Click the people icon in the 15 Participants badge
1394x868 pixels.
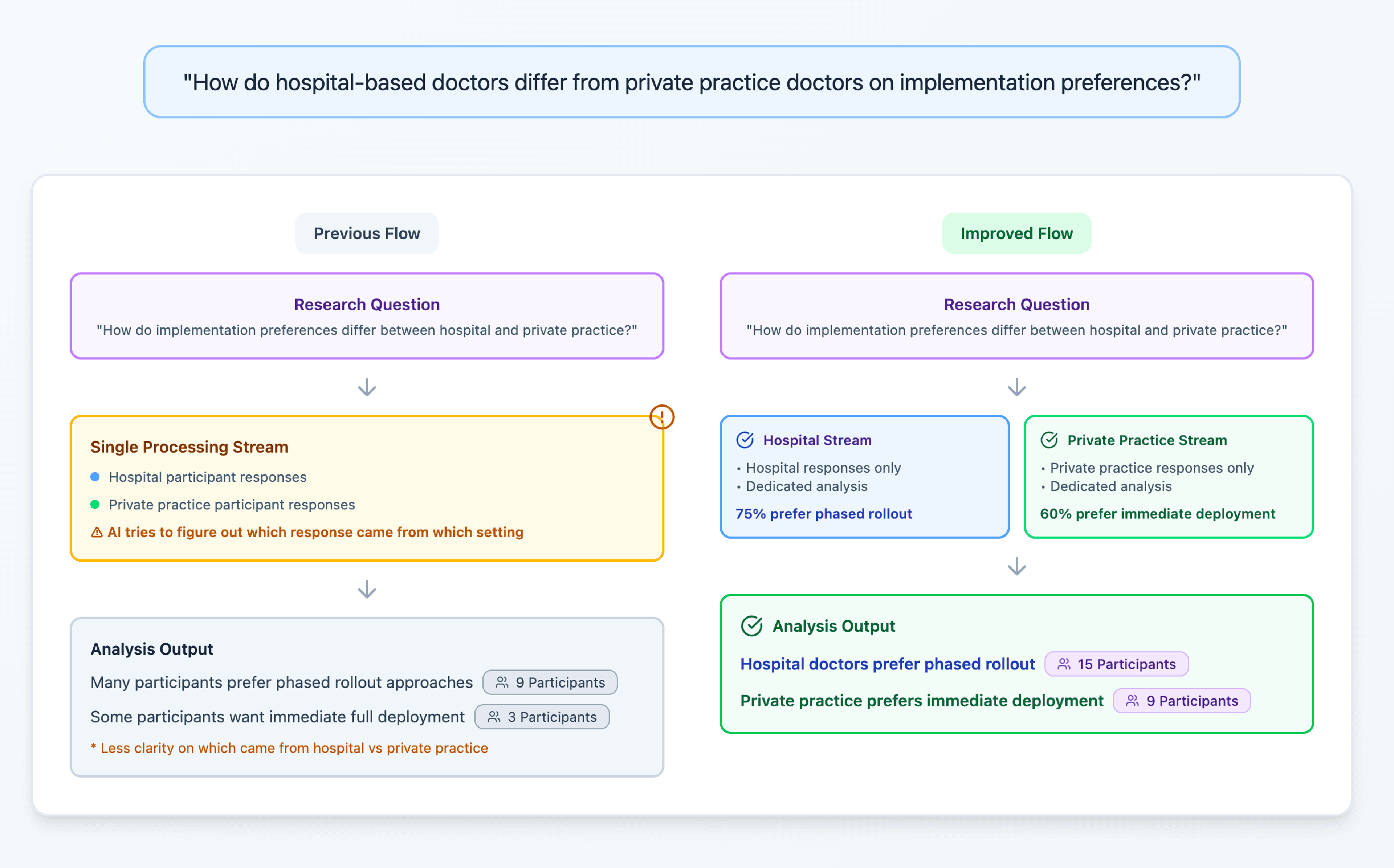click(1064, 664)
